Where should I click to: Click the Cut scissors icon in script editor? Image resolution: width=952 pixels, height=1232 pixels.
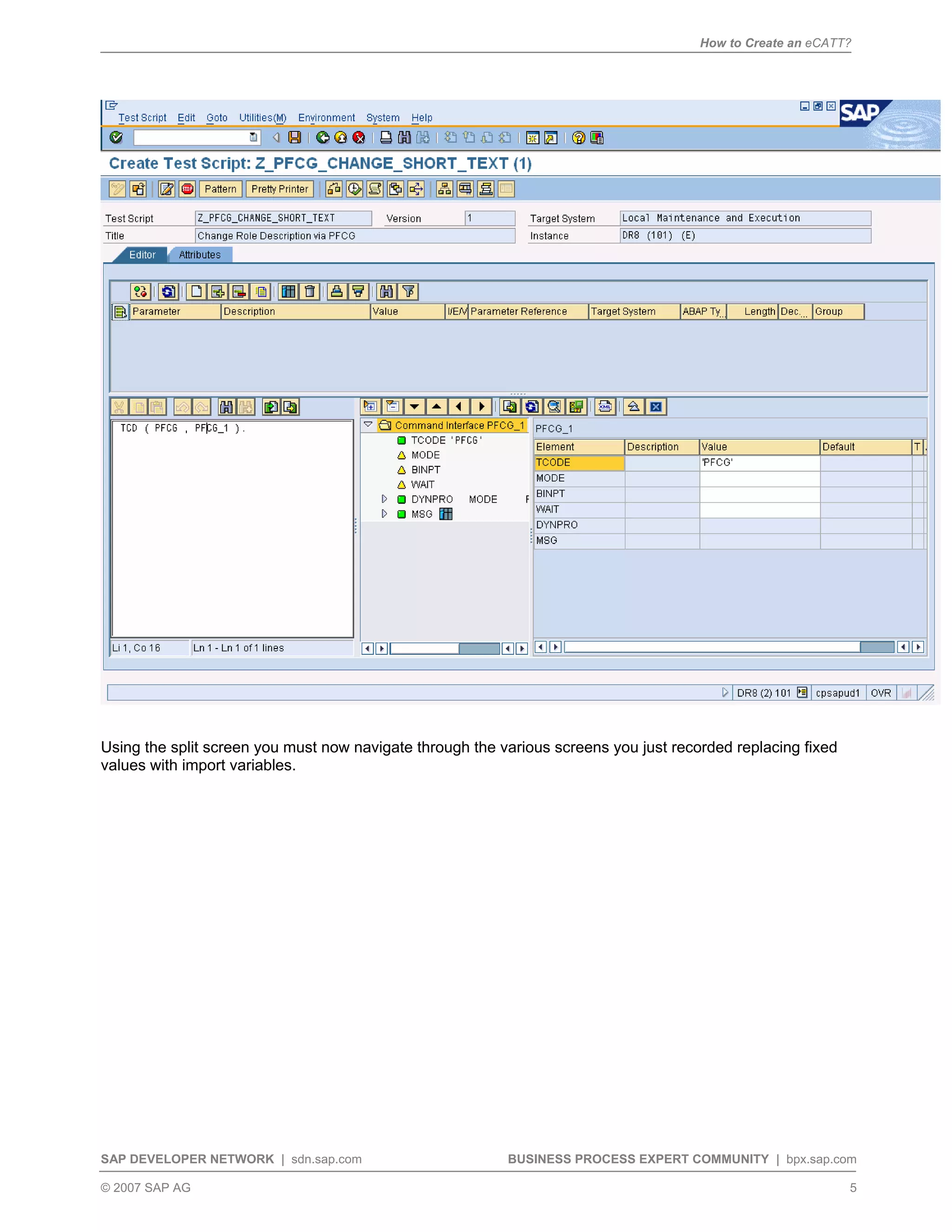click(x=119, y=407)
